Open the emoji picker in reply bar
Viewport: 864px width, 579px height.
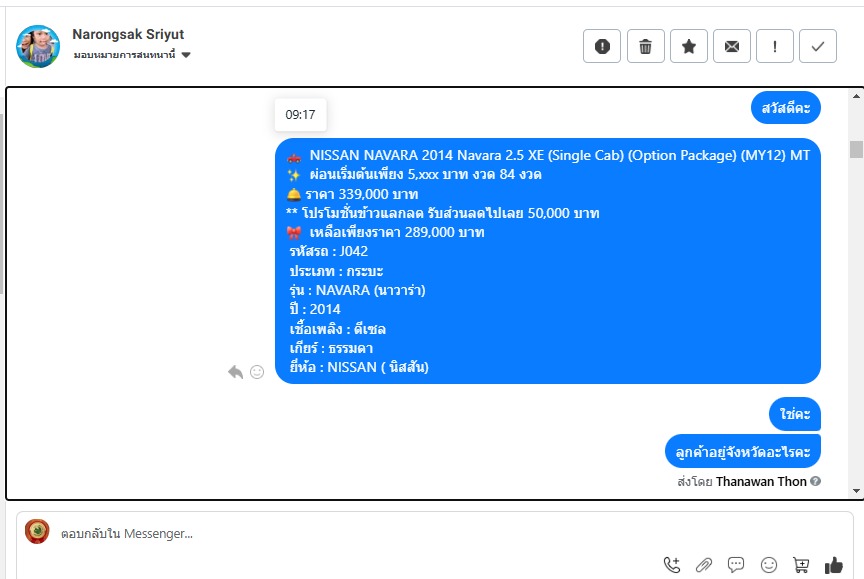pyautogui.click(x=769, y=565)
